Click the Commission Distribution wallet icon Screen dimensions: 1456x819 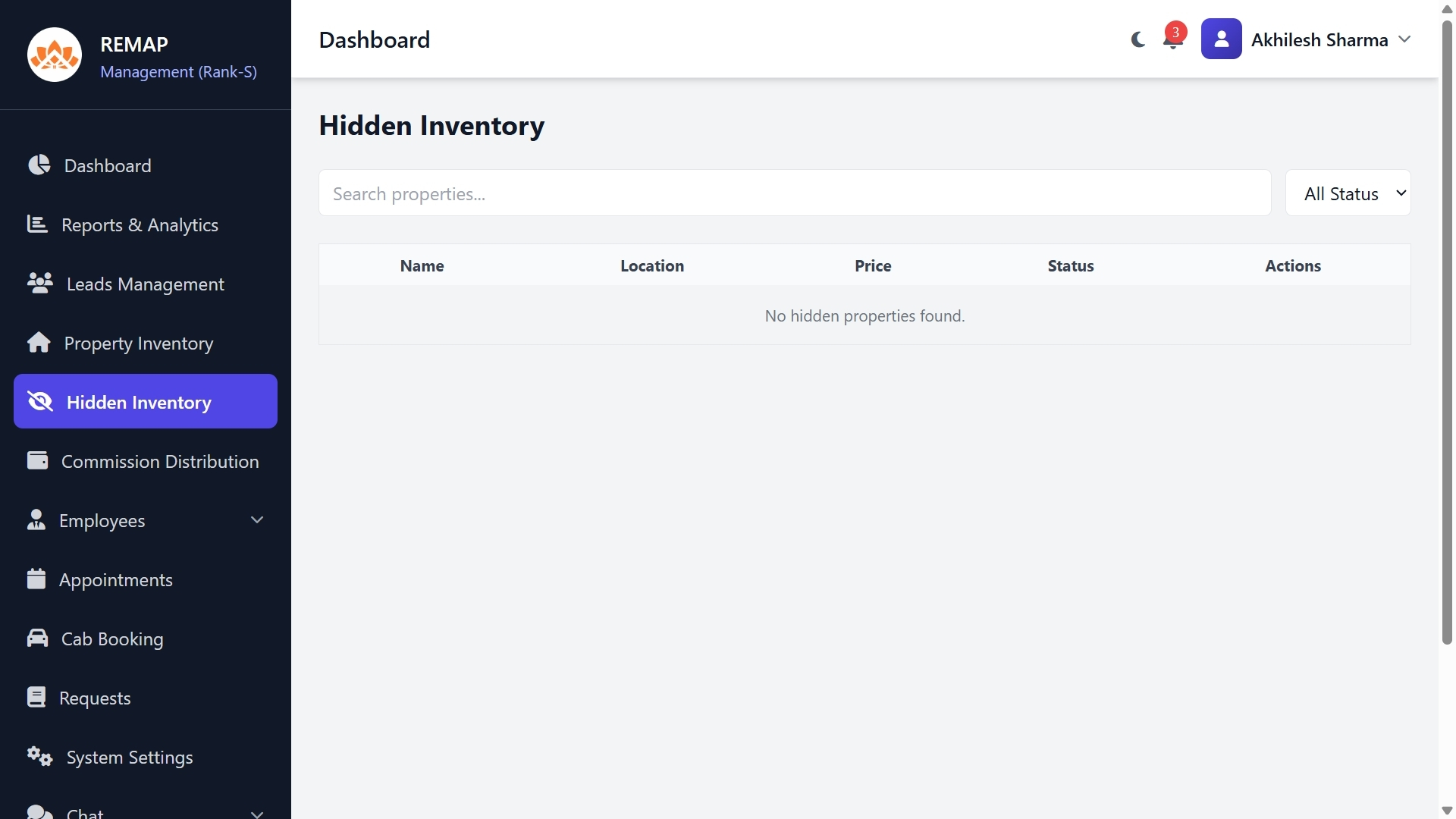pyautogui.click(x=39, y=460)
